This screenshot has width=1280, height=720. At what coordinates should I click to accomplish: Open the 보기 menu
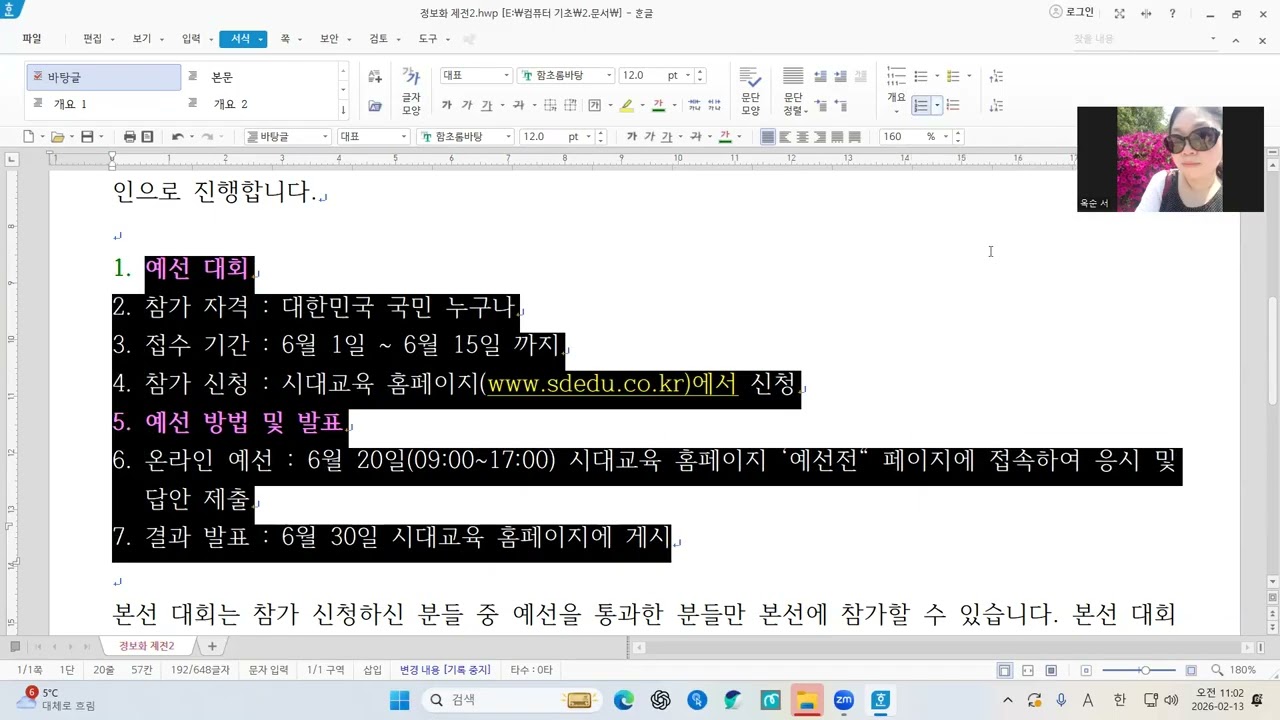pyautogui.click(x=142, y=39)
